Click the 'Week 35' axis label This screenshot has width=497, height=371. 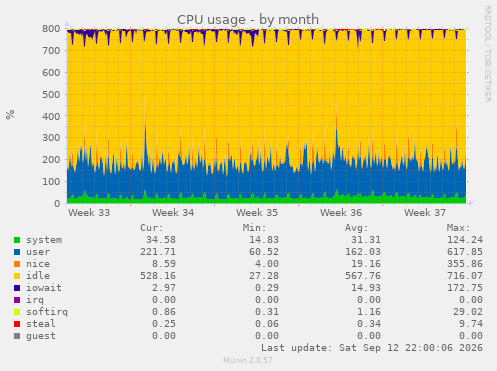[x=257, y=213]
